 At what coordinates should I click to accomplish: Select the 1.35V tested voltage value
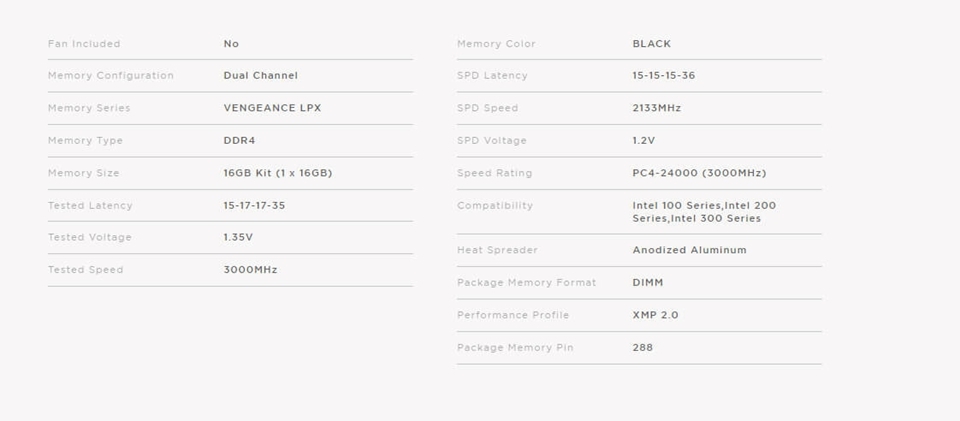pos(237,238)
